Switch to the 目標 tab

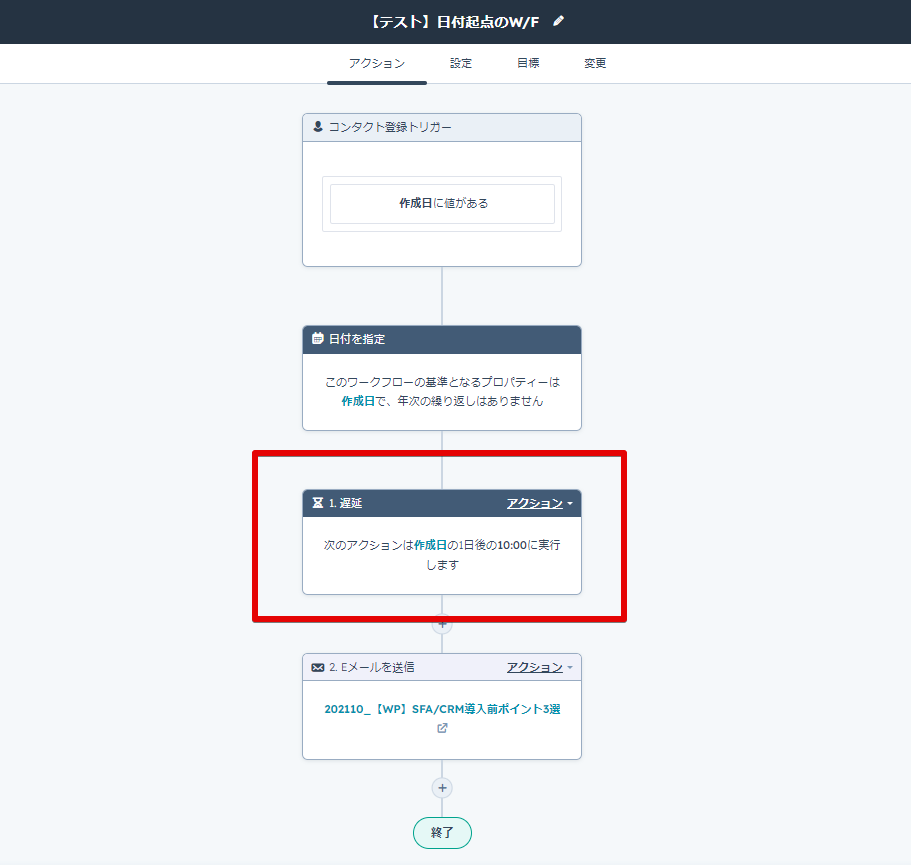click(528, 63)
